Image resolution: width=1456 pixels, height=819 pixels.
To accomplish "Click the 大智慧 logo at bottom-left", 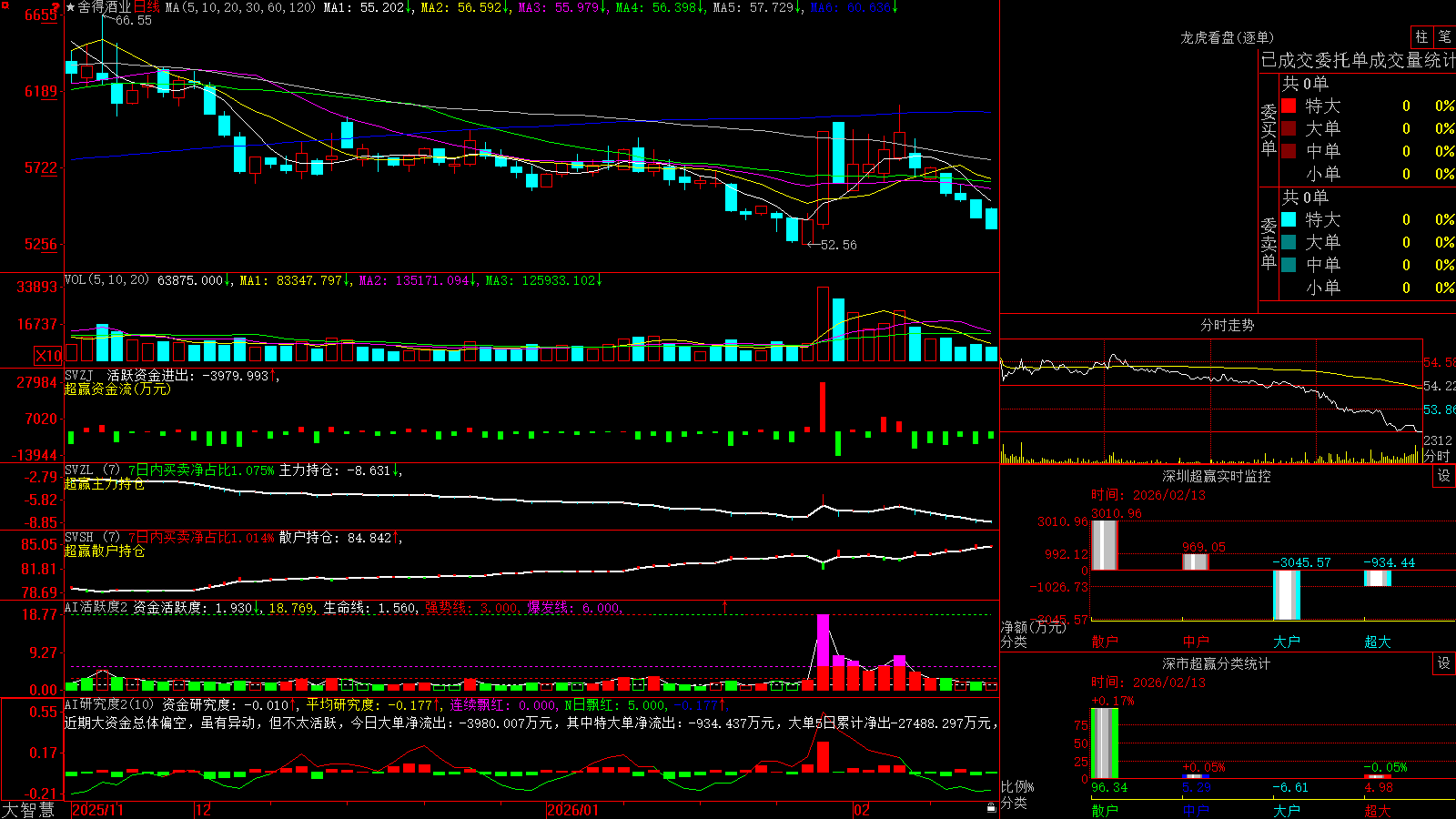I will tap(28, 810).
